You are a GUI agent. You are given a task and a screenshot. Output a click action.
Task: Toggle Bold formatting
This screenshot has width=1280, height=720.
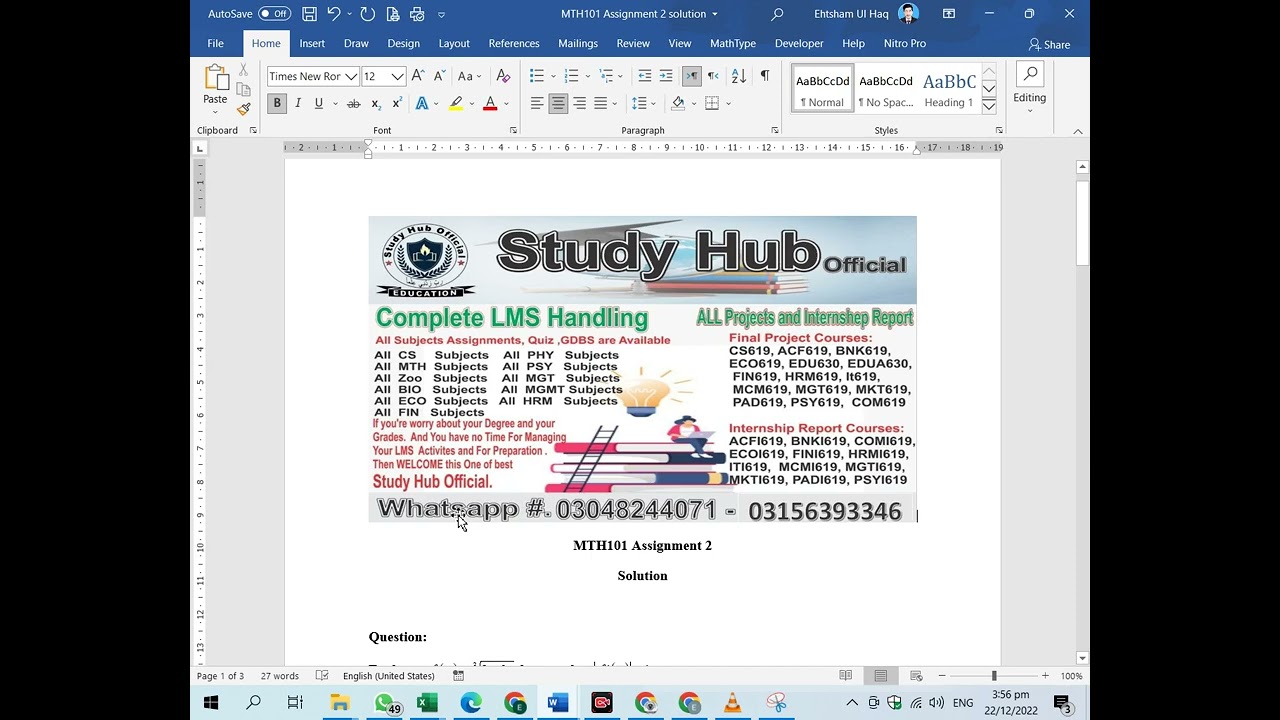click(277, 104)
